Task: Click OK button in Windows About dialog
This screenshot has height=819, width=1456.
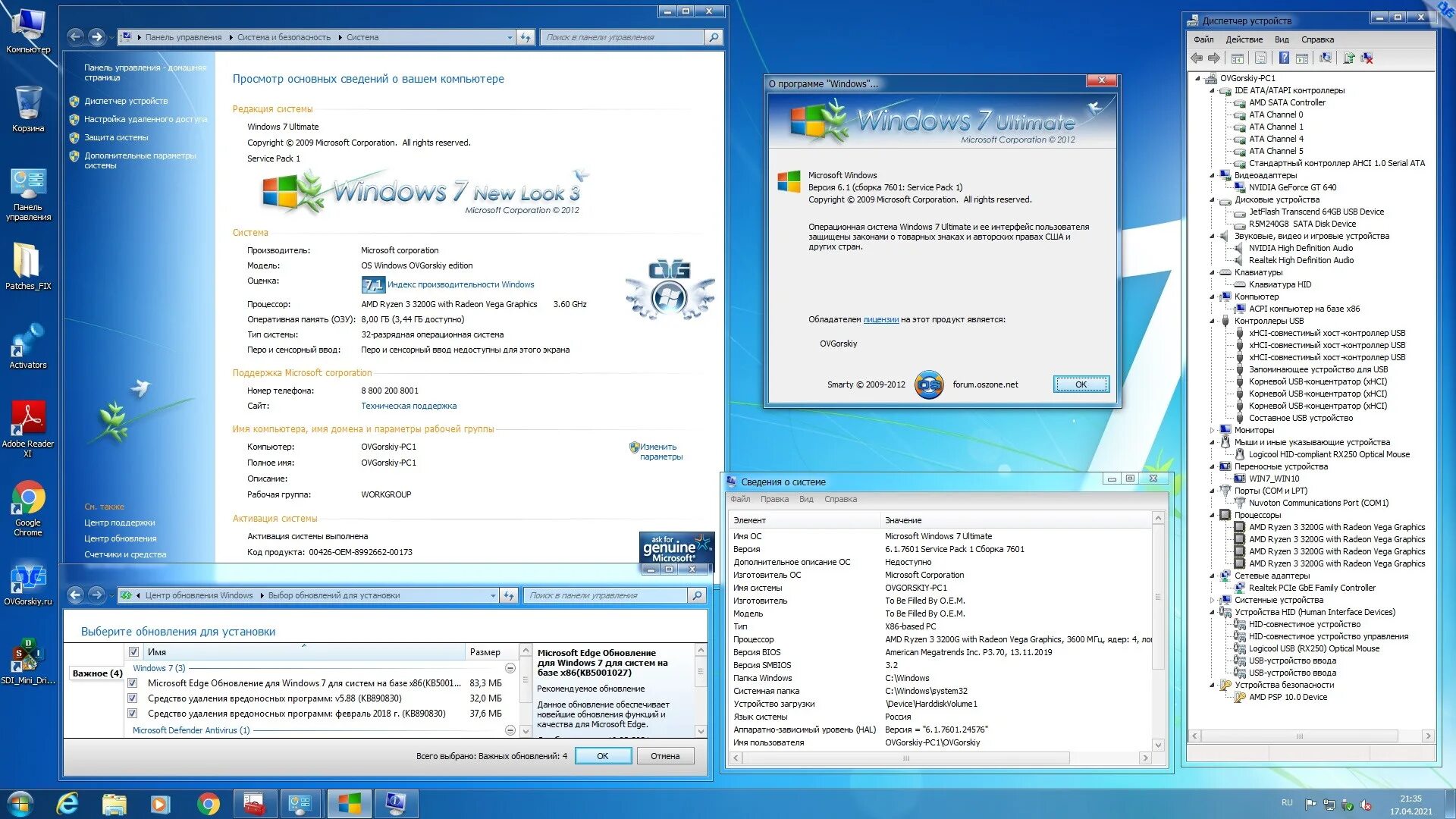Action: (x=1079, y=384)
